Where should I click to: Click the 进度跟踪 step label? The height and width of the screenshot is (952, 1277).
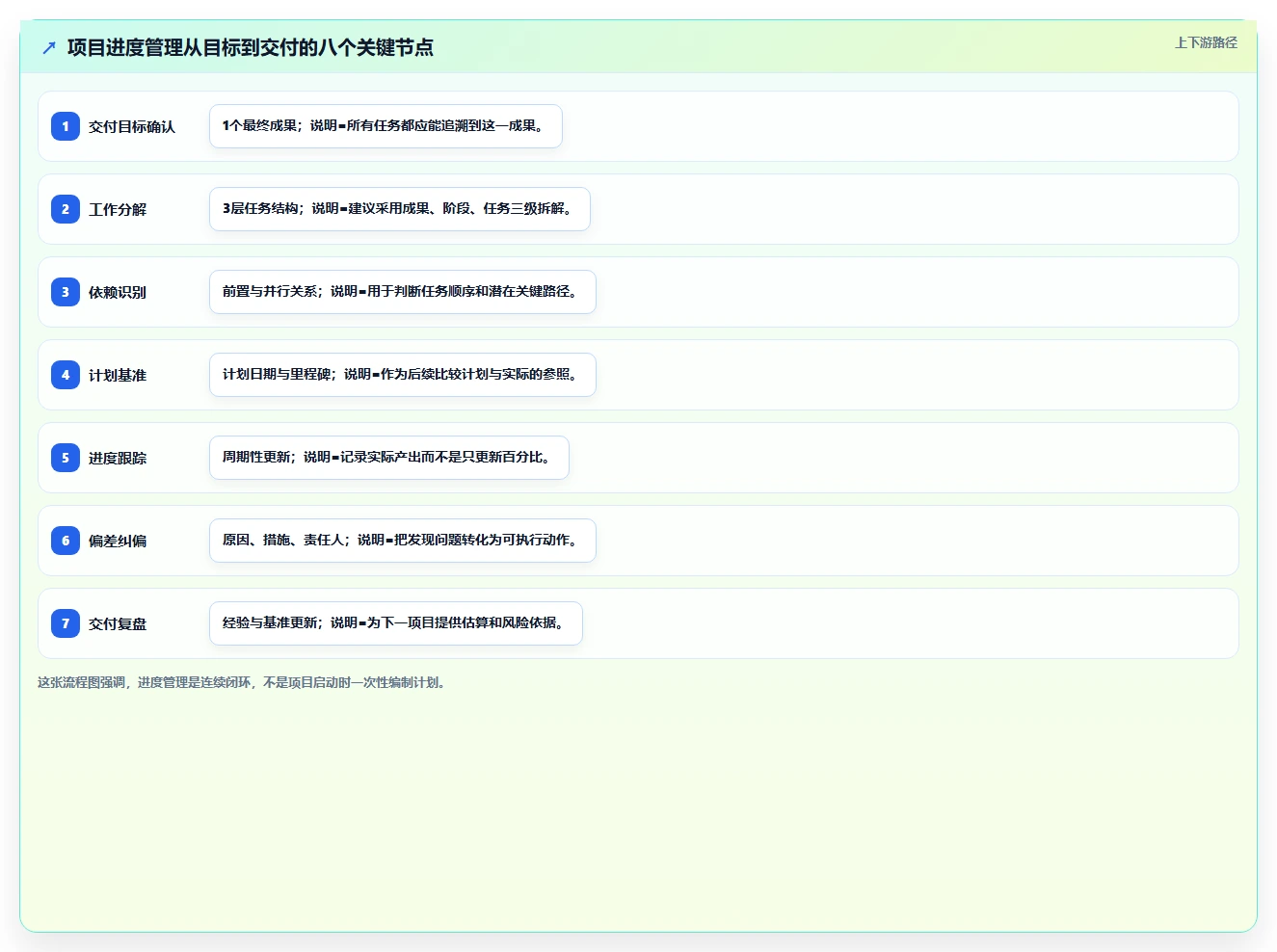[118, 458]
